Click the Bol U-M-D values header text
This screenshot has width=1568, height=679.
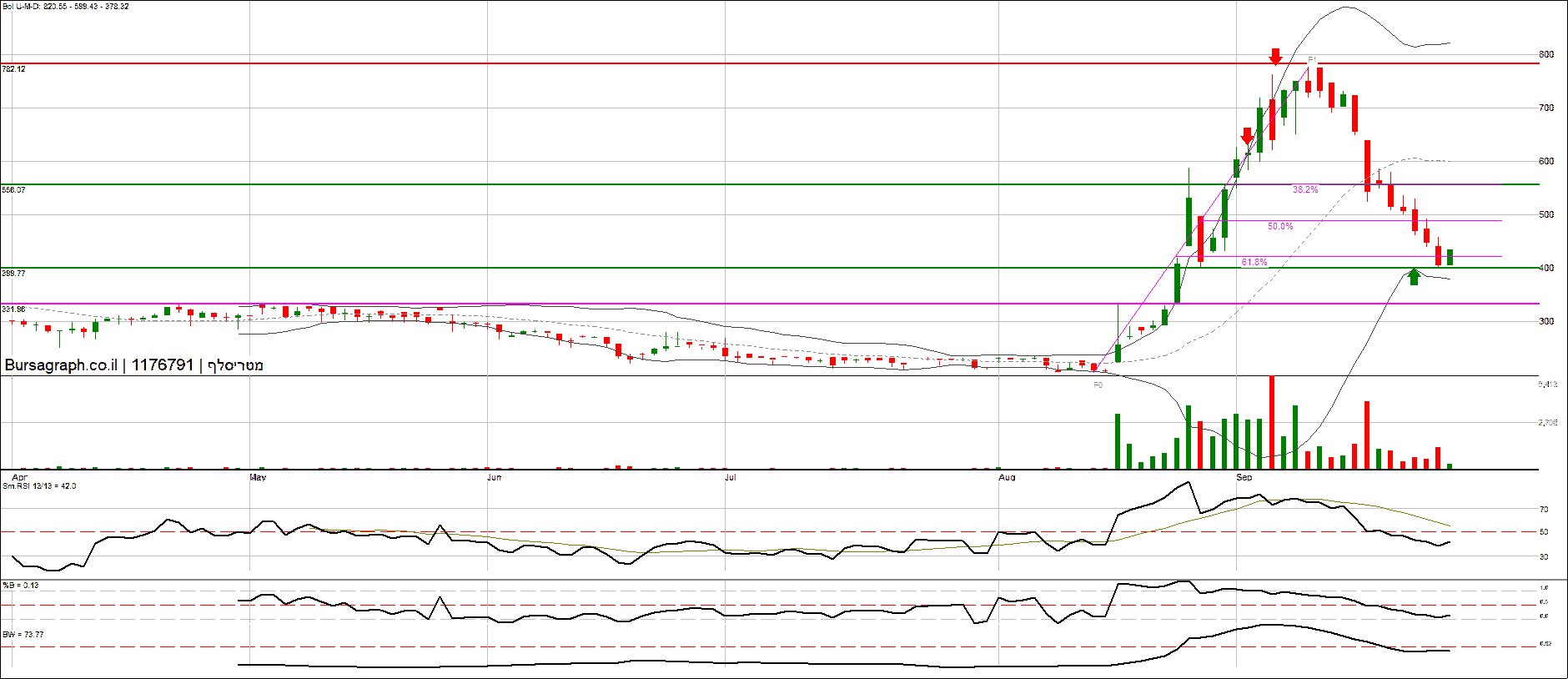click(65, 6)
